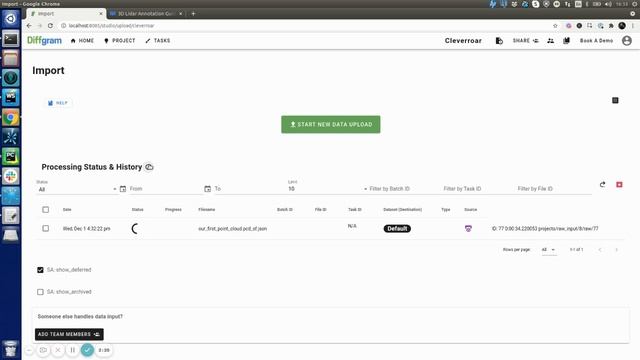Click Book A Demo link
The width and height of the screenshot is (640, 360).
[596, 41]
